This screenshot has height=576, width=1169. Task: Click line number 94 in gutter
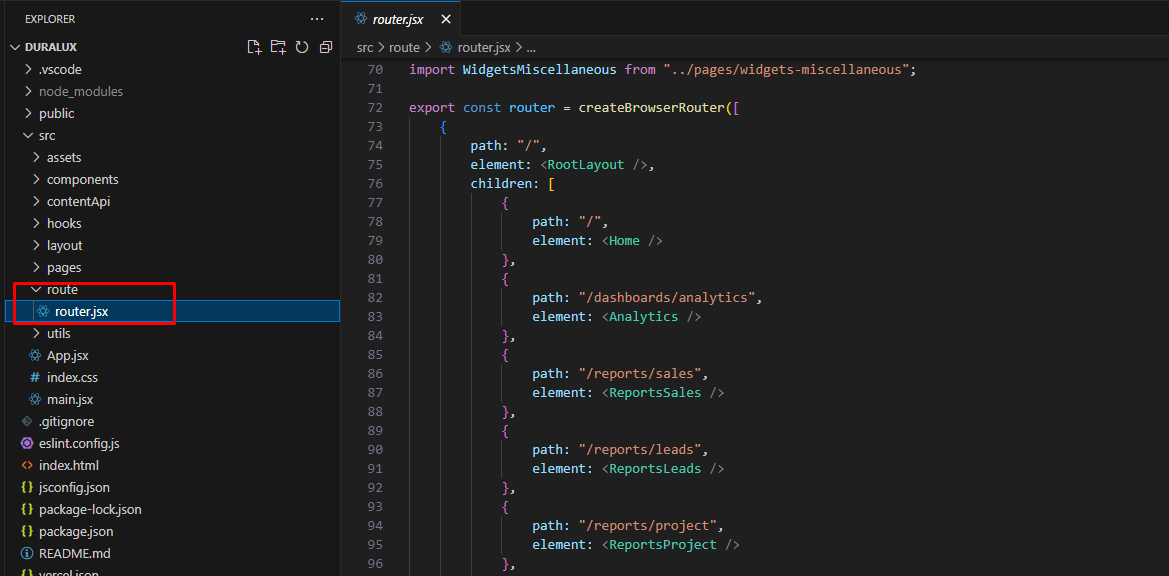coord(375,525)
